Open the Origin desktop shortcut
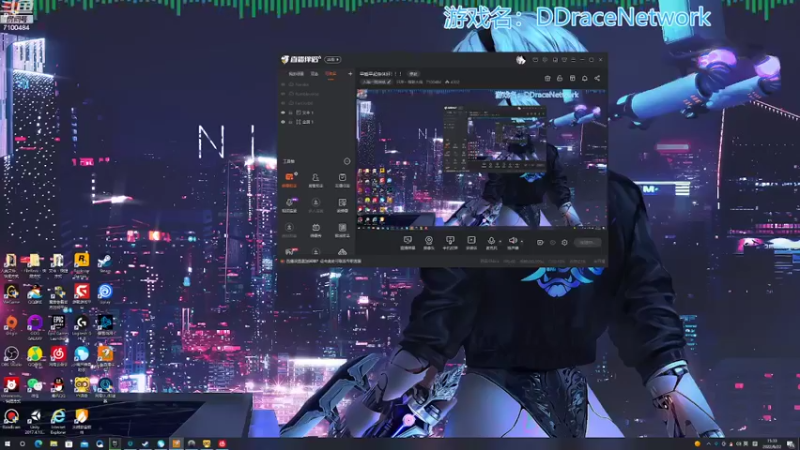This screenshot has height=450, width=800. click(x=11, y=326)
